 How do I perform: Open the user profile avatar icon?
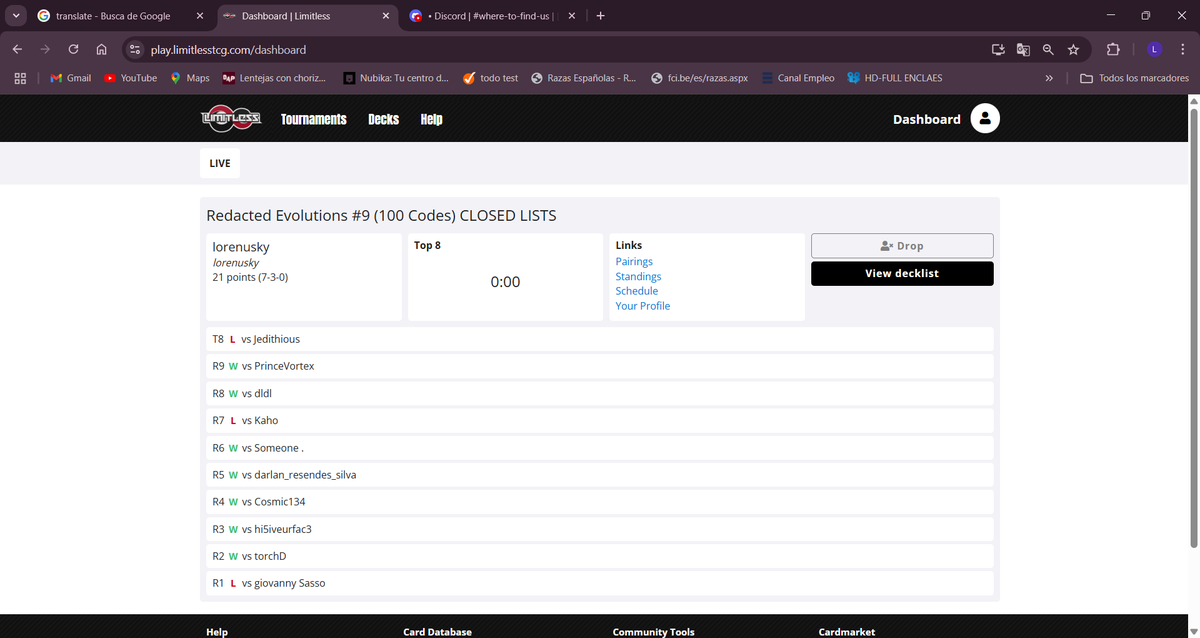[985, 118]
